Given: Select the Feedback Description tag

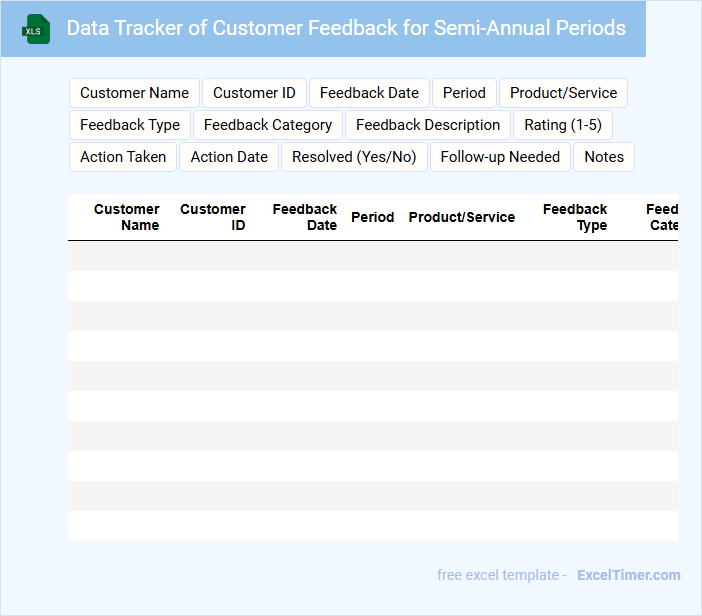Looking at the screenshot, I should click(x=428, y=125).
